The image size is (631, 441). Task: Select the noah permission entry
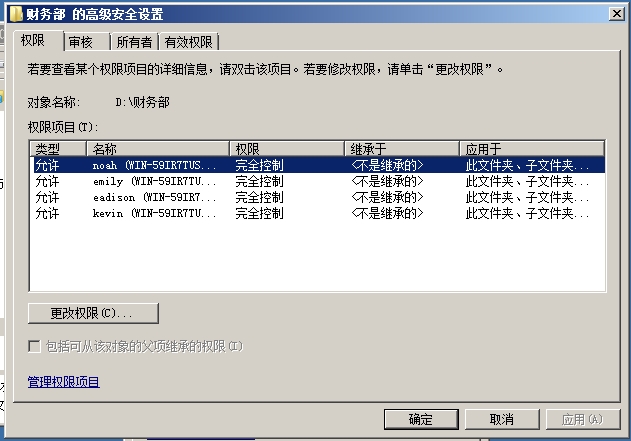point(318,165)
